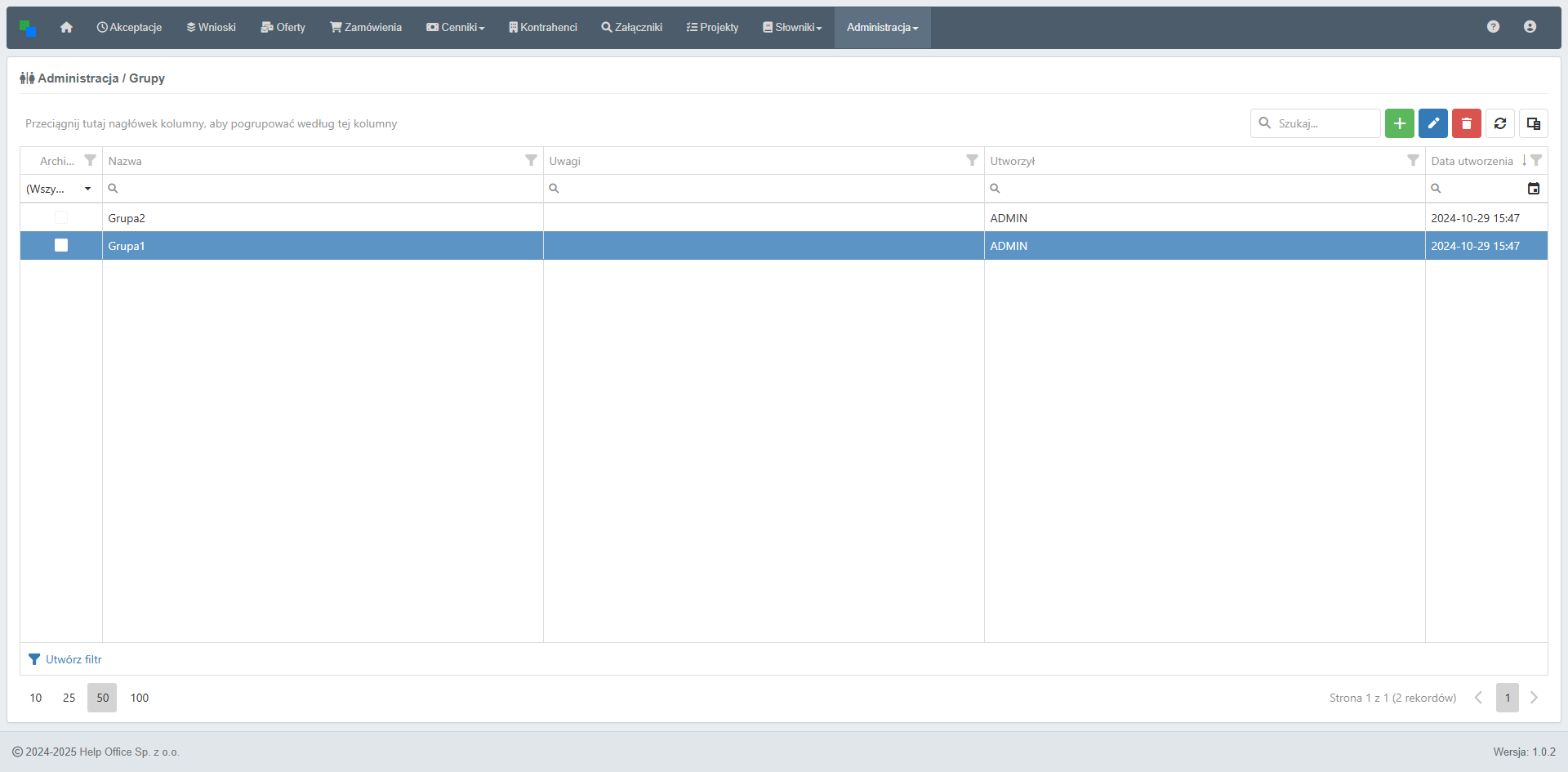Refresh the groups table

point(1499,123)
